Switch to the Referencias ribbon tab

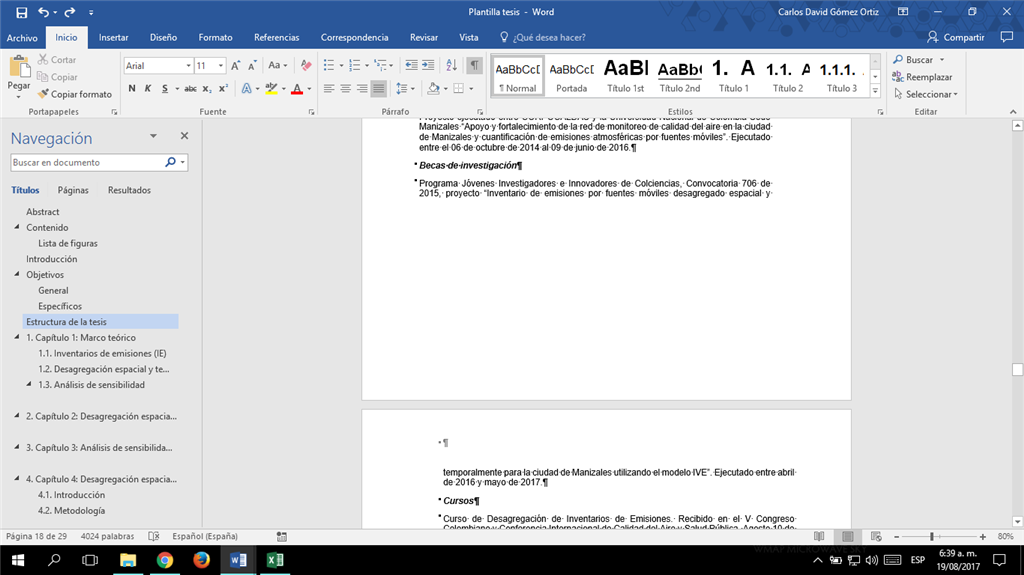(277, 37)
